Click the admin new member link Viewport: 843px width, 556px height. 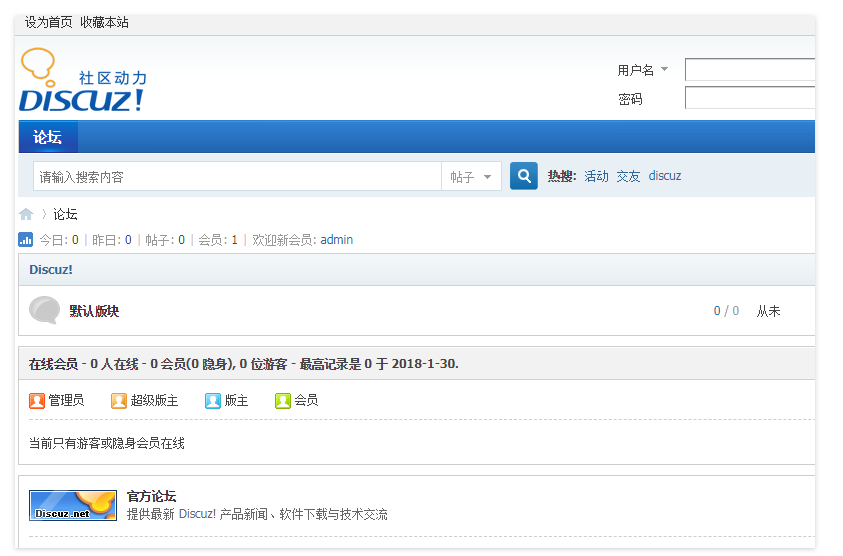tap(336, 240)
